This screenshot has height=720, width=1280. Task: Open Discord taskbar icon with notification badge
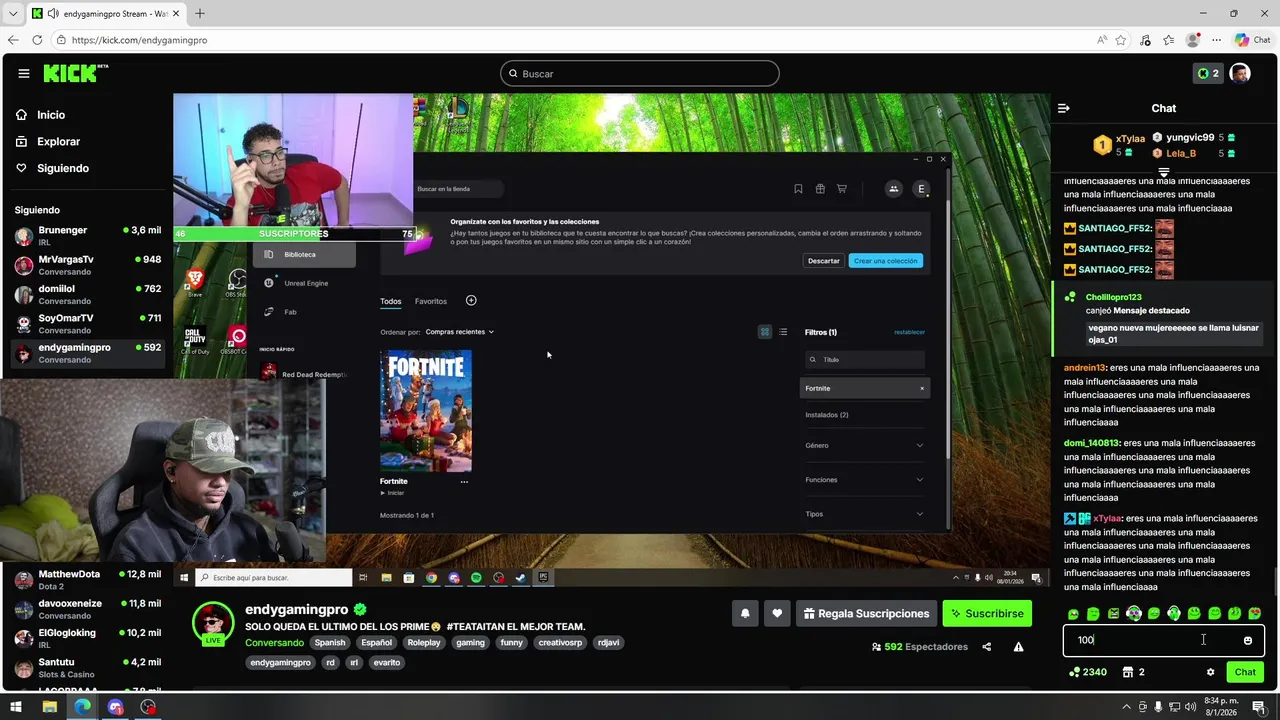coord(115,707)
